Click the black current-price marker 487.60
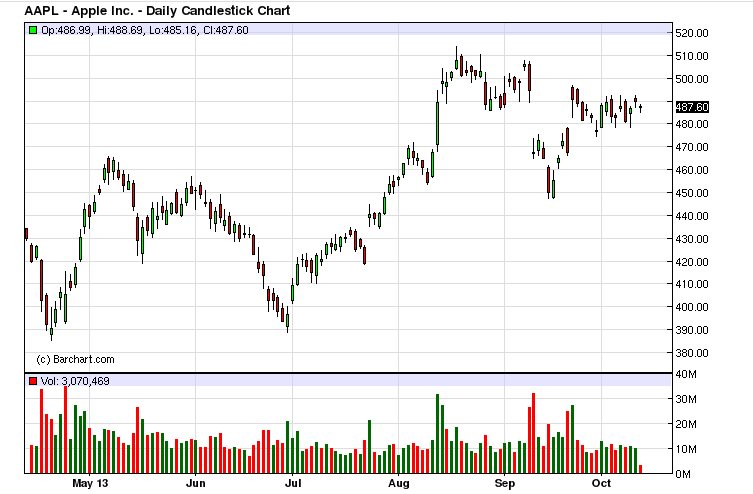 coord(692,107)
